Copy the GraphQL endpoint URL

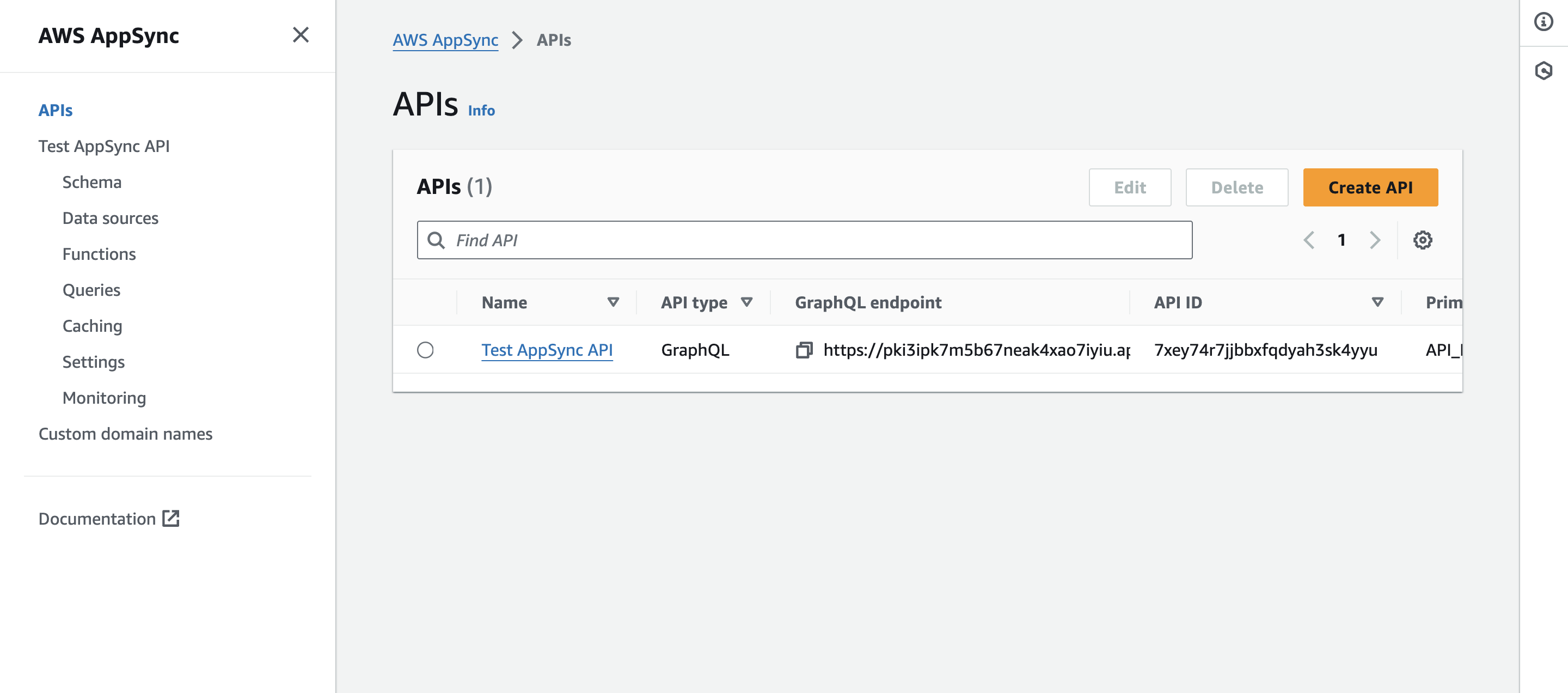tap(804, 350)
